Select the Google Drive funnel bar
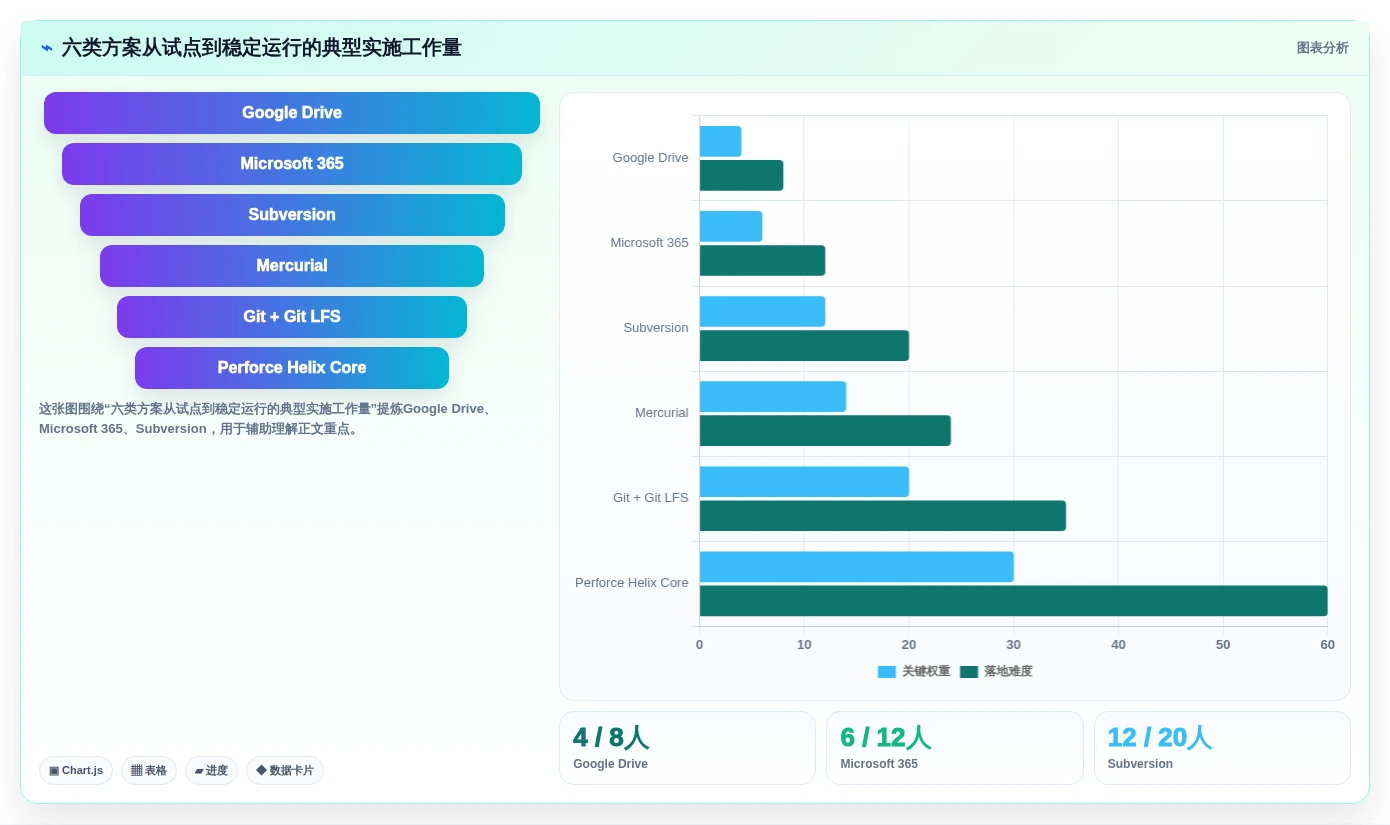1390x825 pixels. point(292,113)
